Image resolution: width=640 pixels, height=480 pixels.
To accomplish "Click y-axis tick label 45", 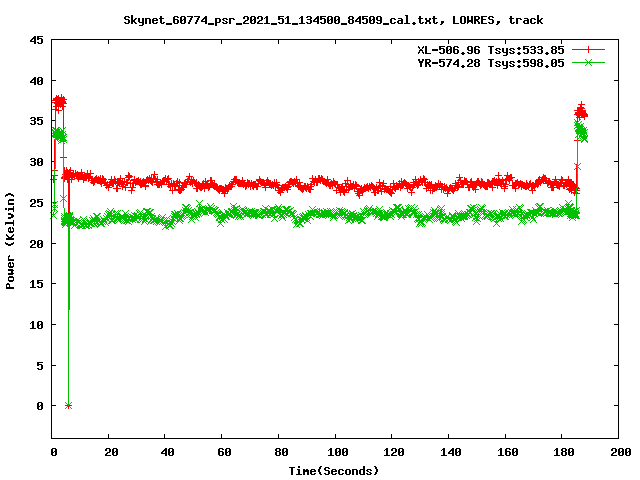I will coord(36,40).
